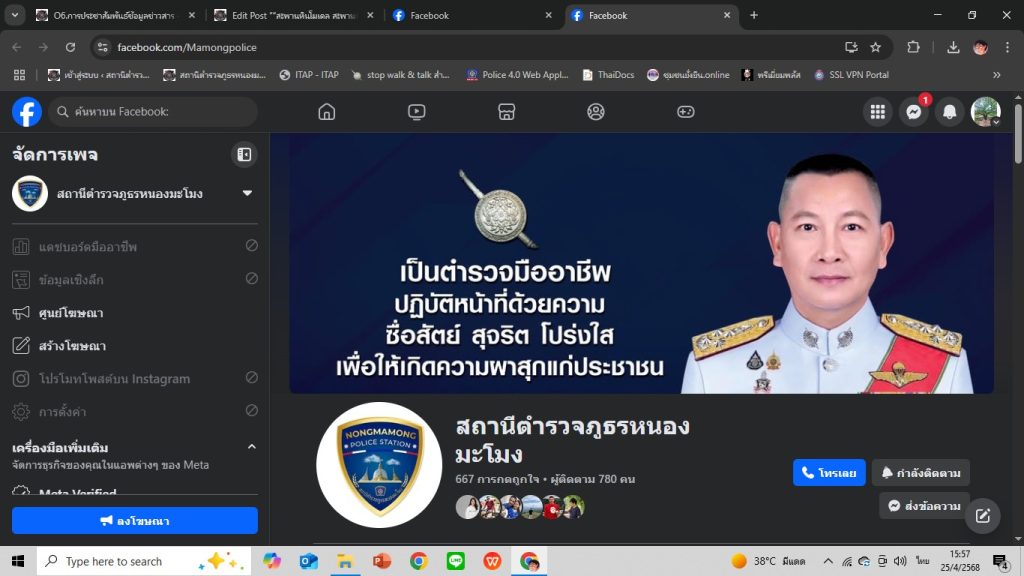
Task: Open LINE app from the taskbar
Action: point(456,561)
